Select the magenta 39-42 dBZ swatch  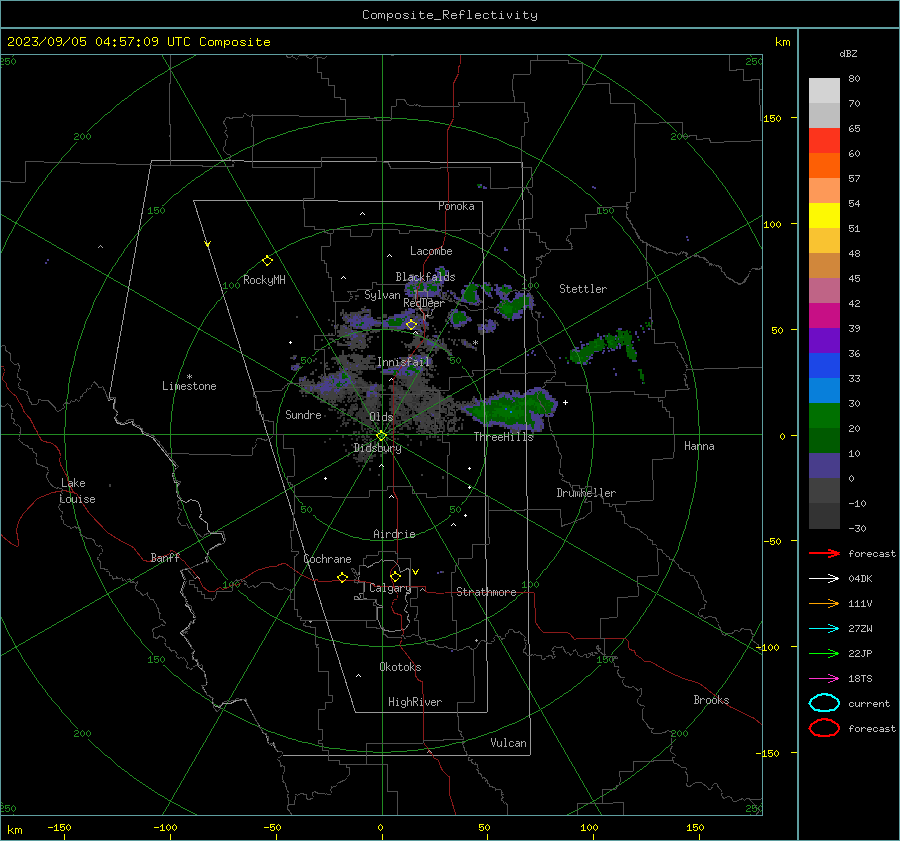824,316
